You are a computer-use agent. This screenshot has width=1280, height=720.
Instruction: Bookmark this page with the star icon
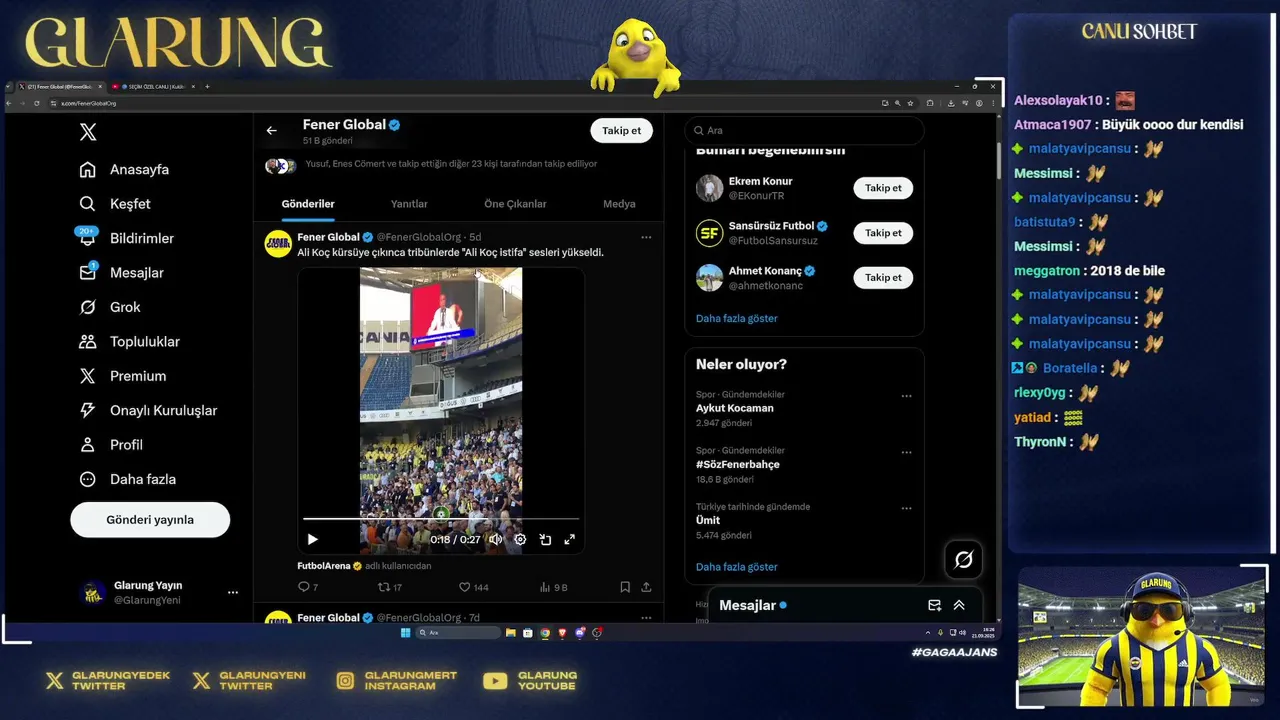[909, 103]
